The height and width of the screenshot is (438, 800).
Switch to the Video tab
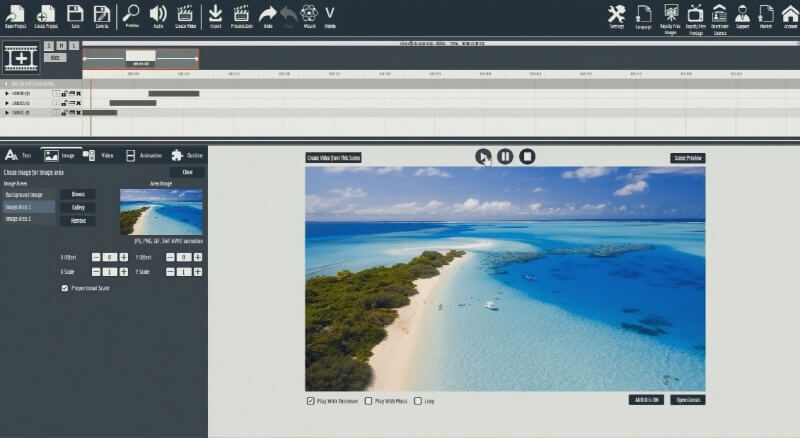98,155
